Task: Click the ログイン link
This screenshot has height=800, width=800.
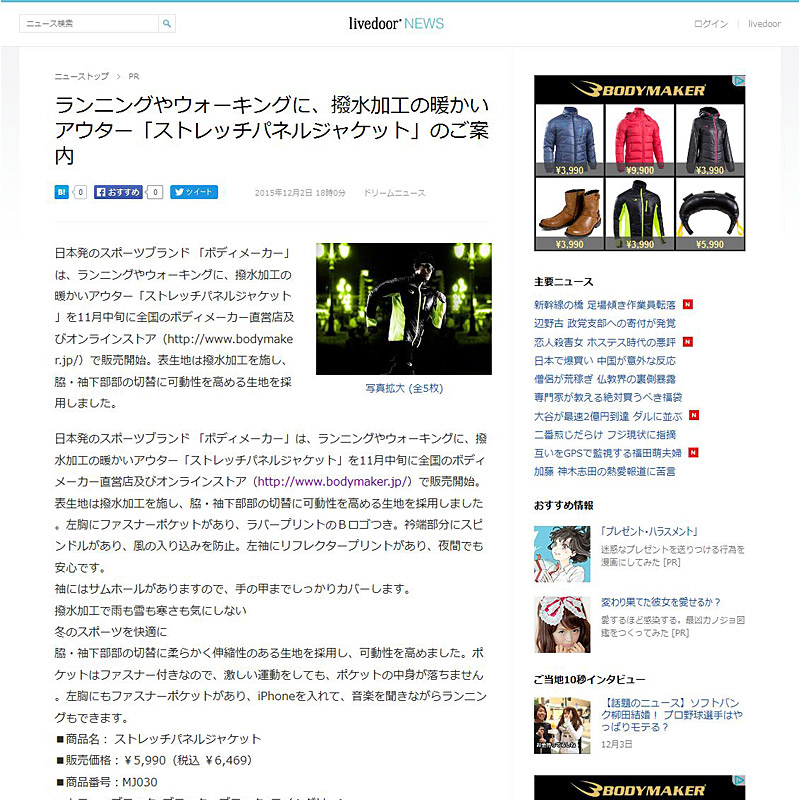Action: tap(711, 24)
